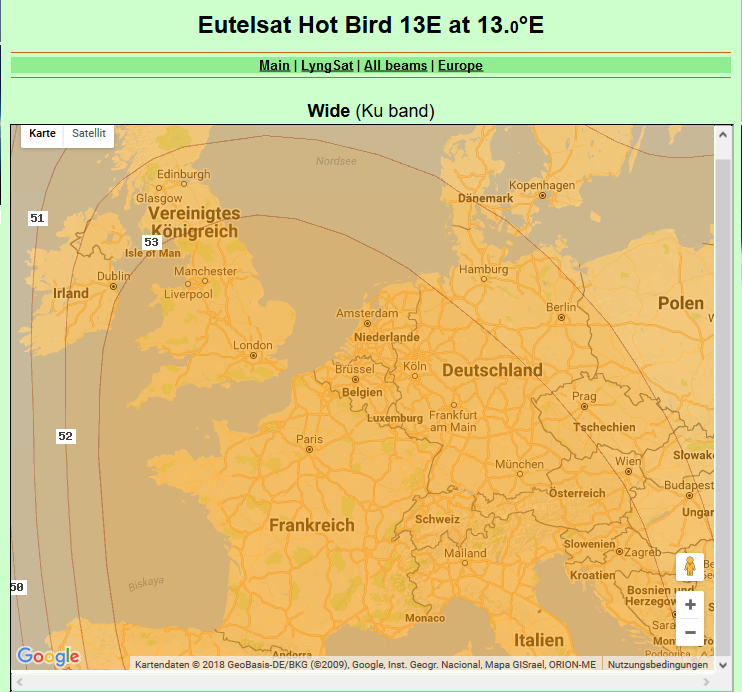
Task: Open the Main link
Action: click(x=274, y=66)
